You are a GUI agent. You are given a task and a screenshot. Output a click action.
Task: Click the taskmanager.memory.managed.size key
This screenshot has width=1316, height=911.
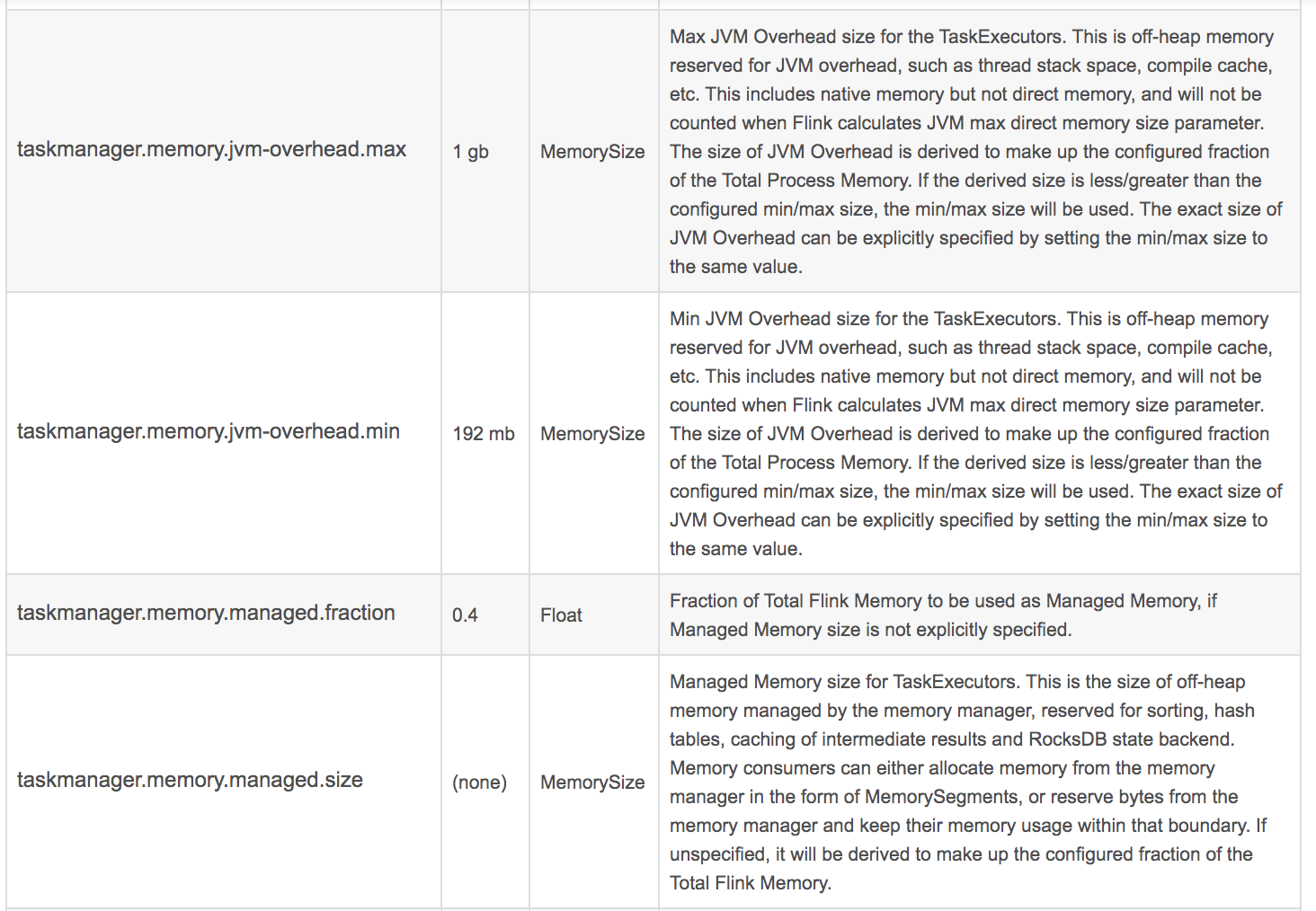[190, 780]
